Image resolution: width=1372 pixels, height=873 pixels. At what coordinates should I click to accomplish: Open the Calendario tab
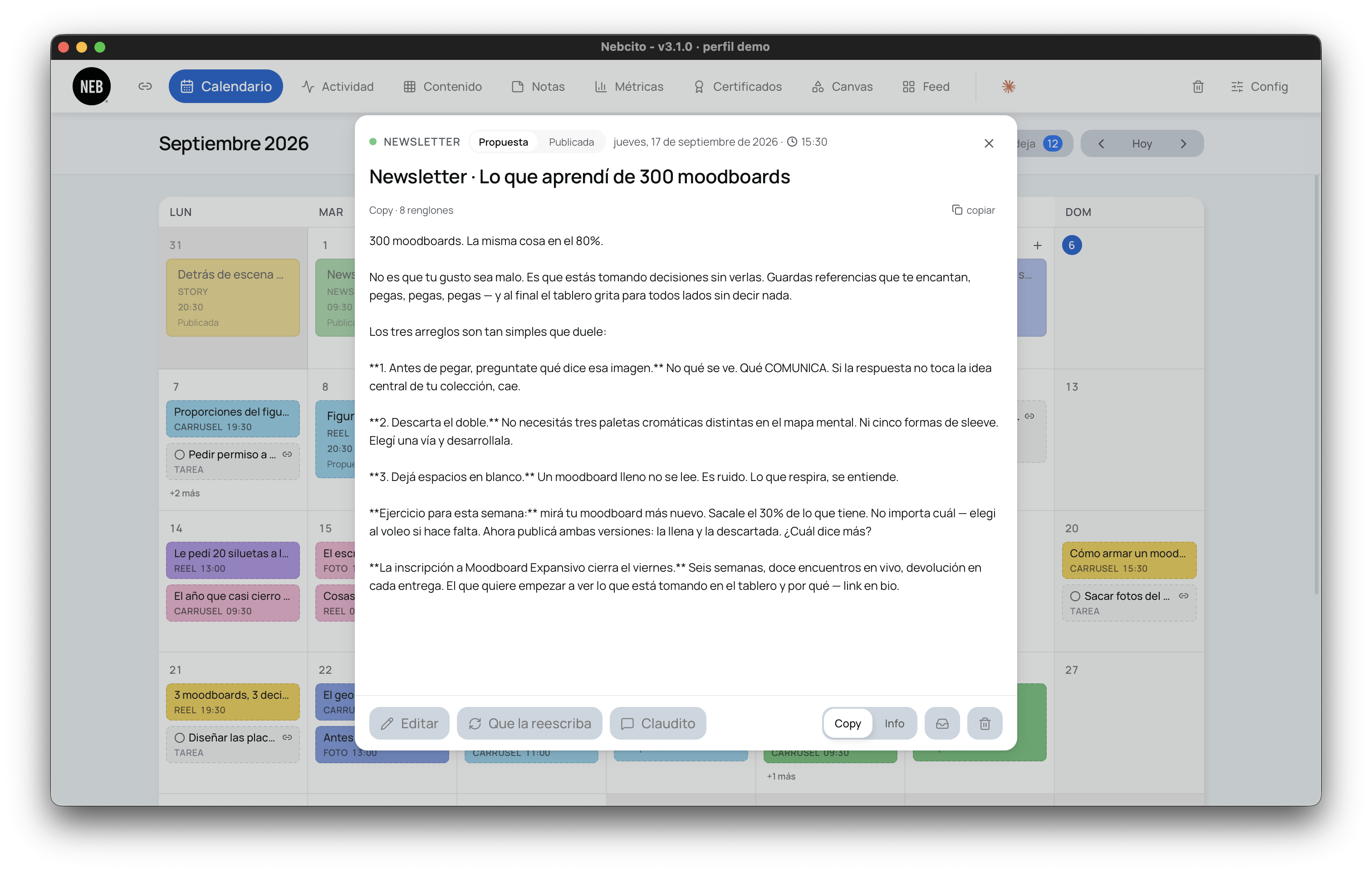[225, 86]
